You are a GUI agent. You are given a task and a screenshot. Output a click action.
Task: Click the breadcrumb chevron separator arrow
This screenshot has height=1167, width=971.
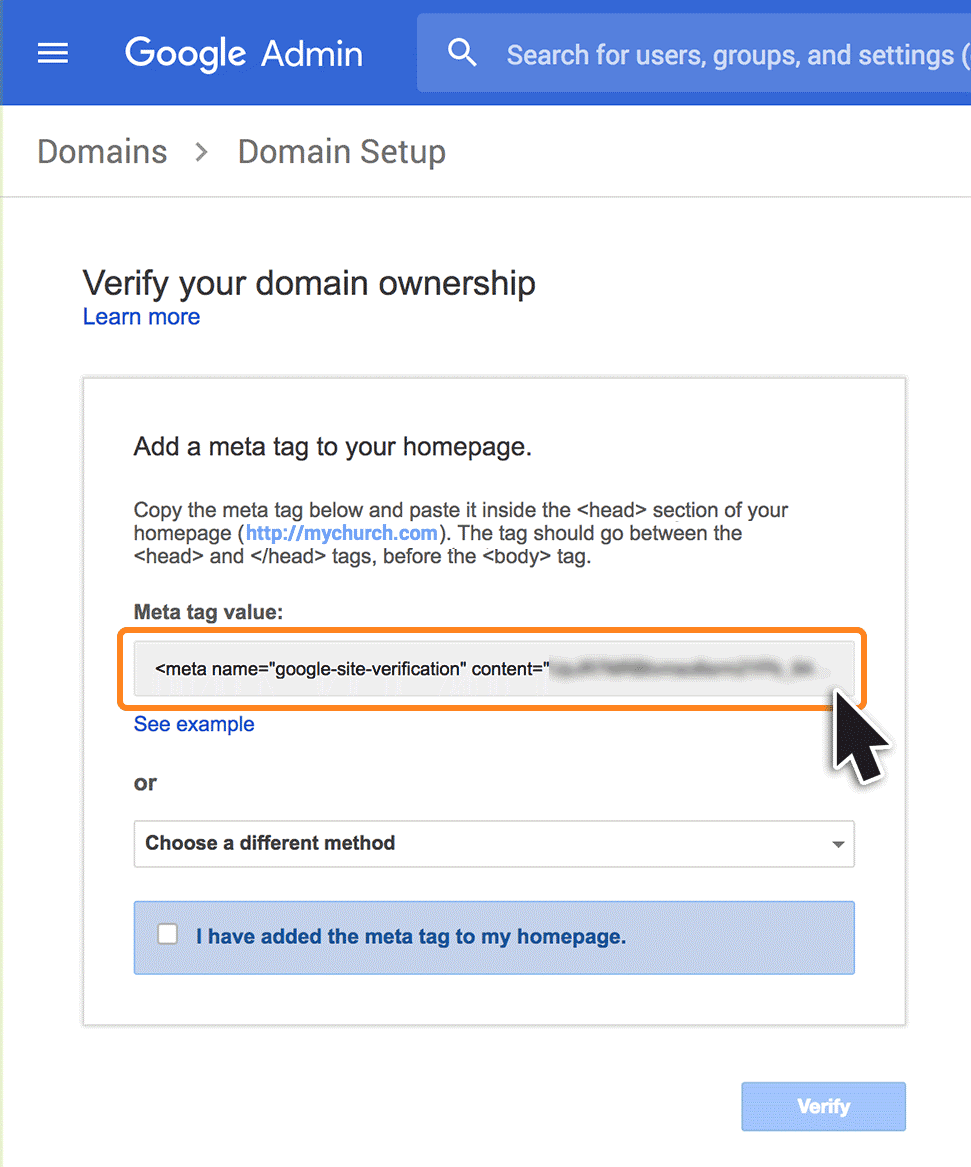pyautogui.click(x=202, y=152)
